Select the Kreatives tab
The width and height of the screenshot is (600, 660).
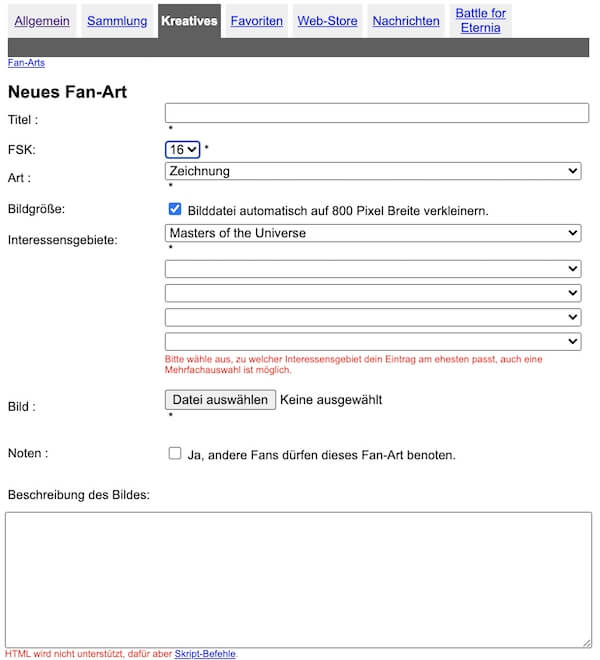point(189,21)
